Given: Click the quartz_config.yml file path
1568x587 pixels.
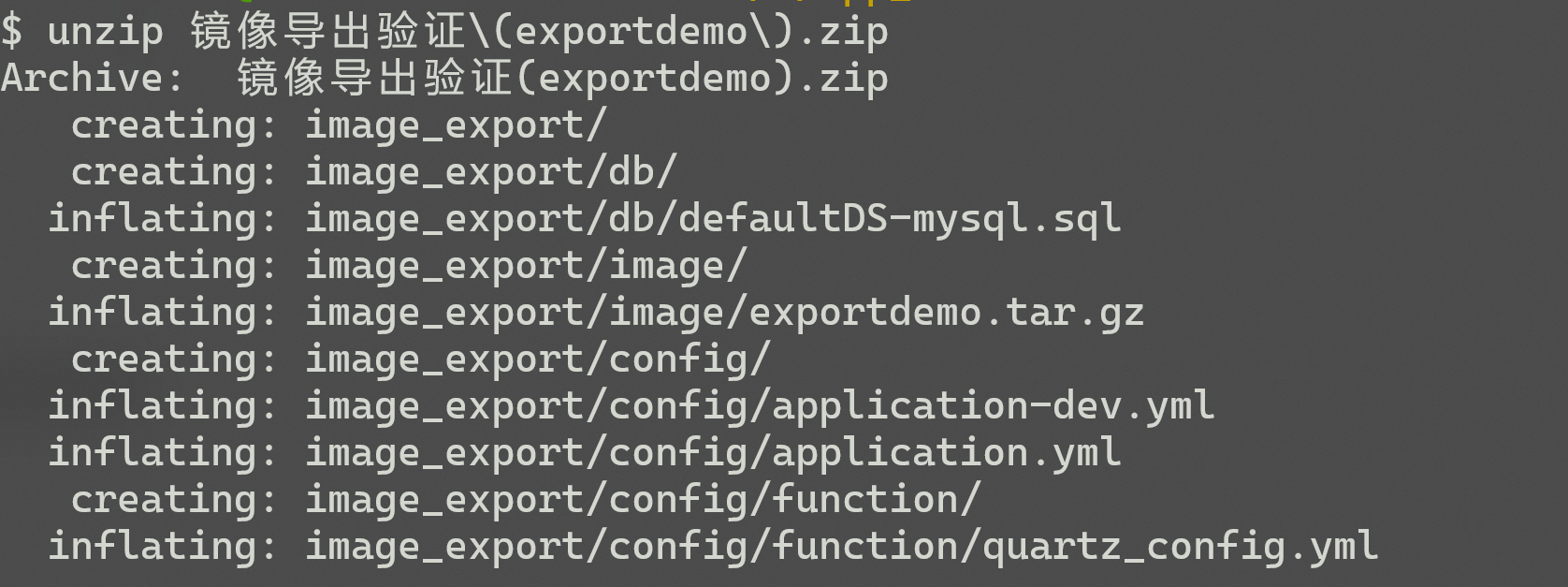Looking at the screenshot, I should click(842, 547).
